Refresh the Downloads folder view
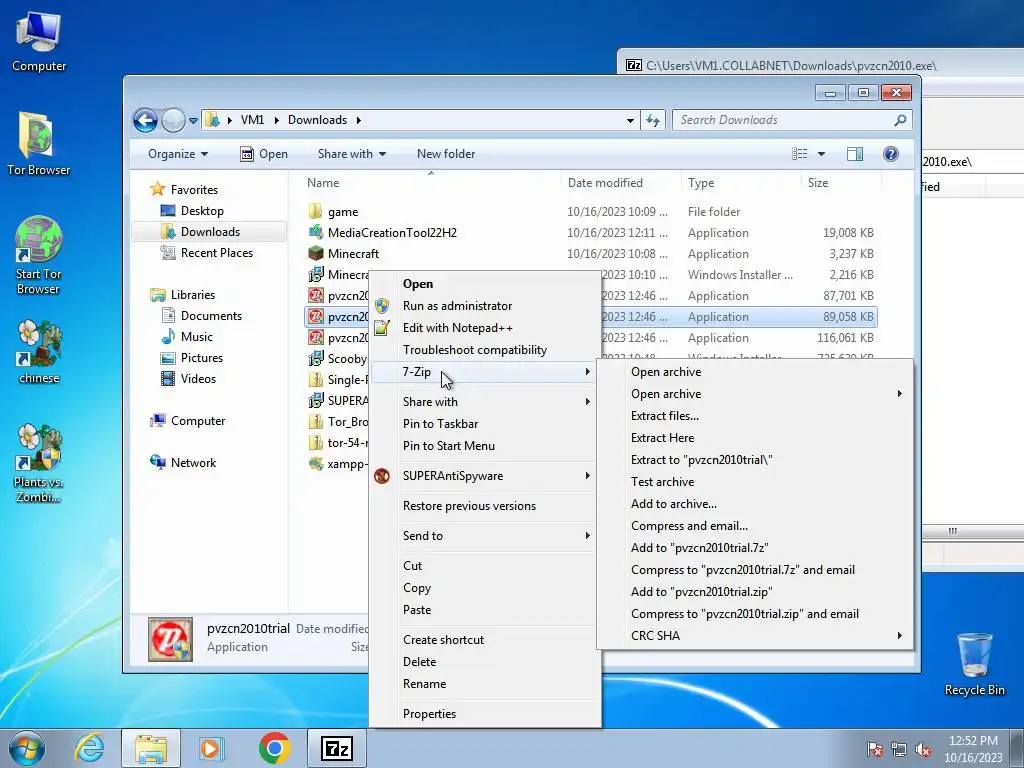 click(x=653, y=120)
